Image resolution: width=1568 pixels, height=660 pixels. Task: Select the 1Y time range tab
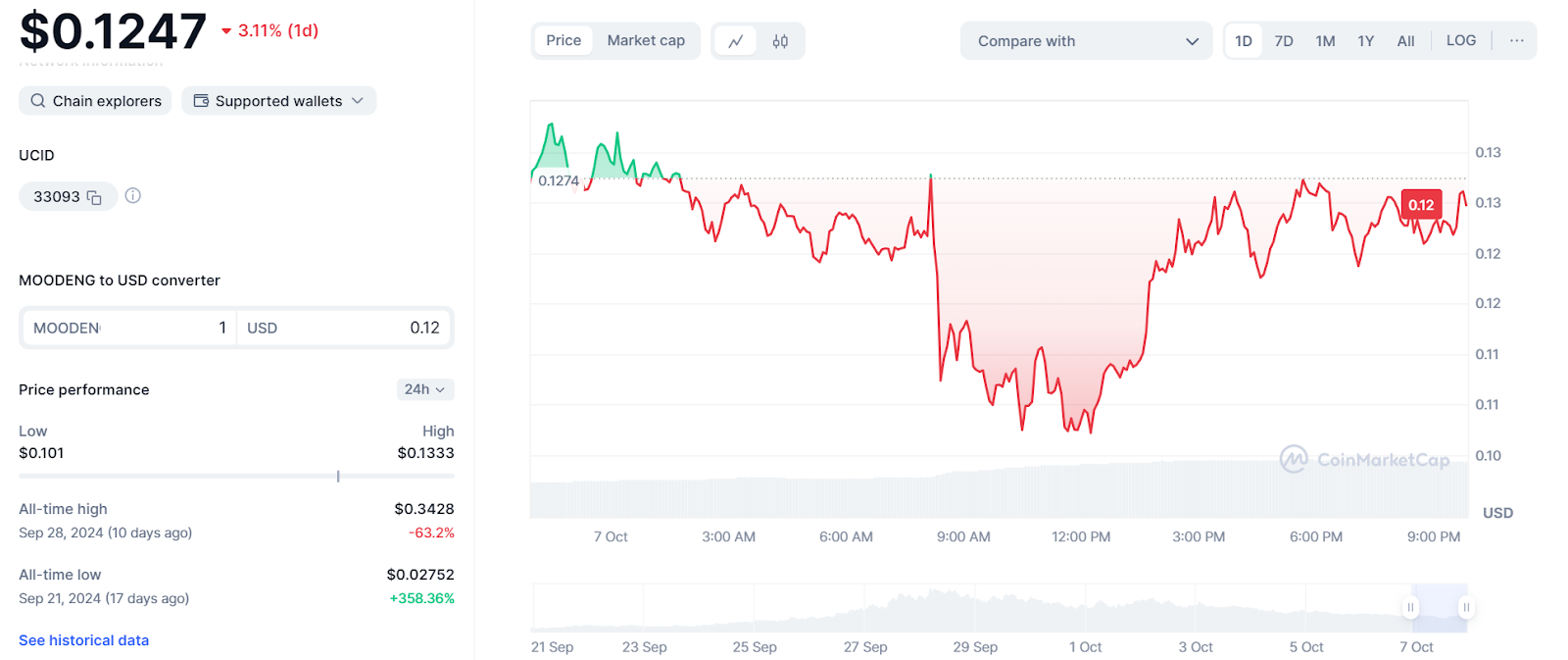(x=1365, y=41)
